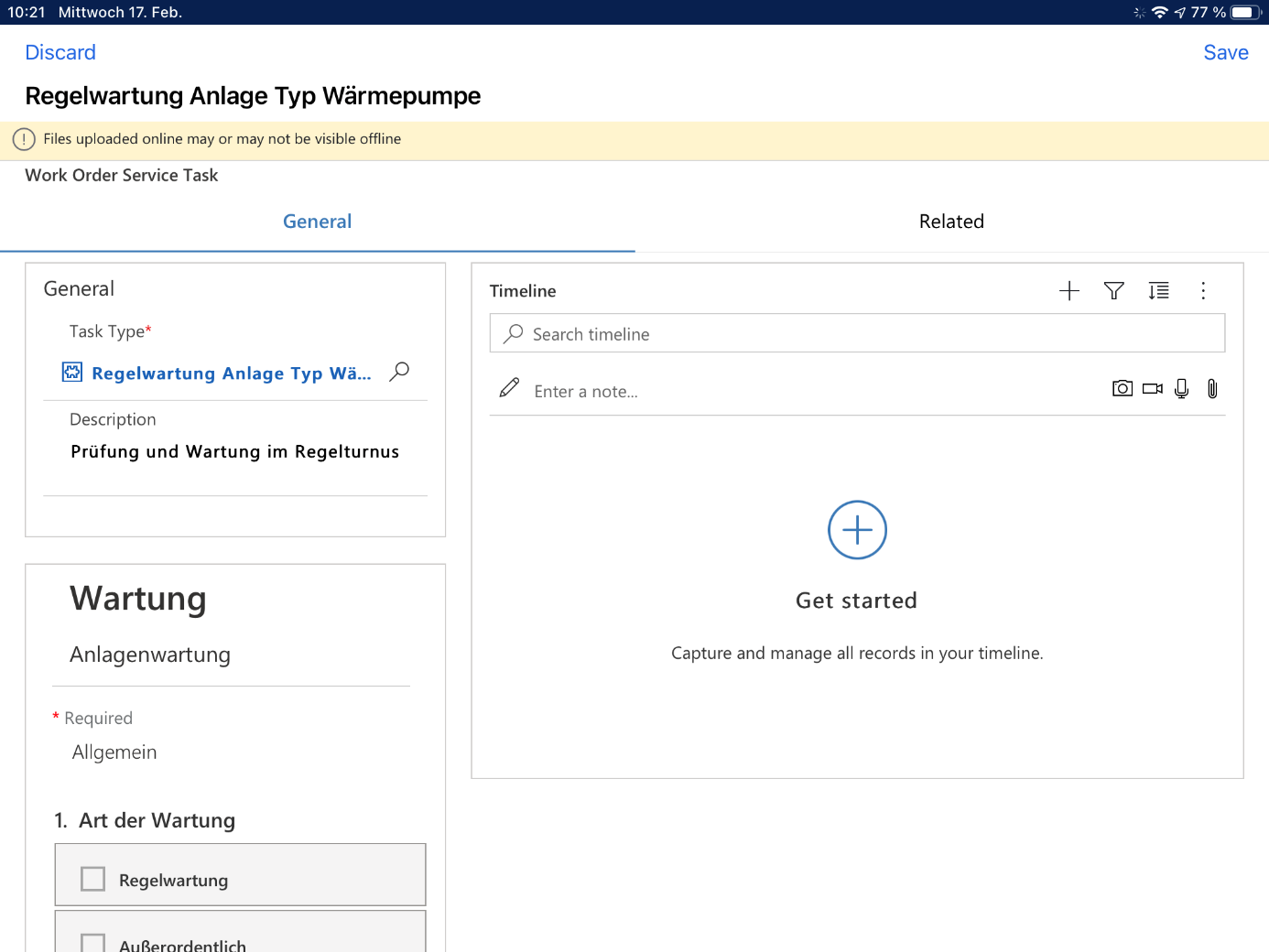Select the General tab

pos(317,222)
